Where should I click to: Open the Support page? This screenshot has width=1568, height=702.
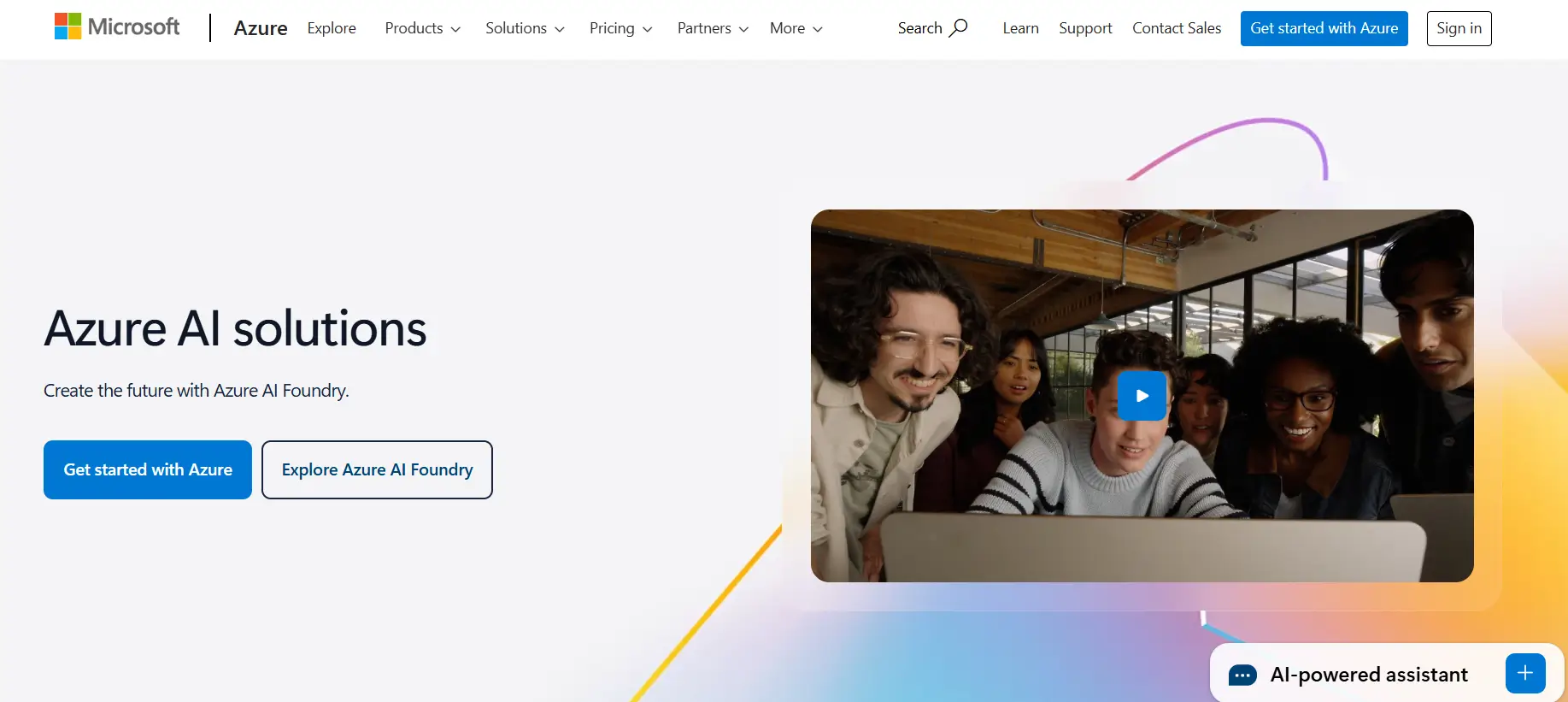tap(1085, 28)
